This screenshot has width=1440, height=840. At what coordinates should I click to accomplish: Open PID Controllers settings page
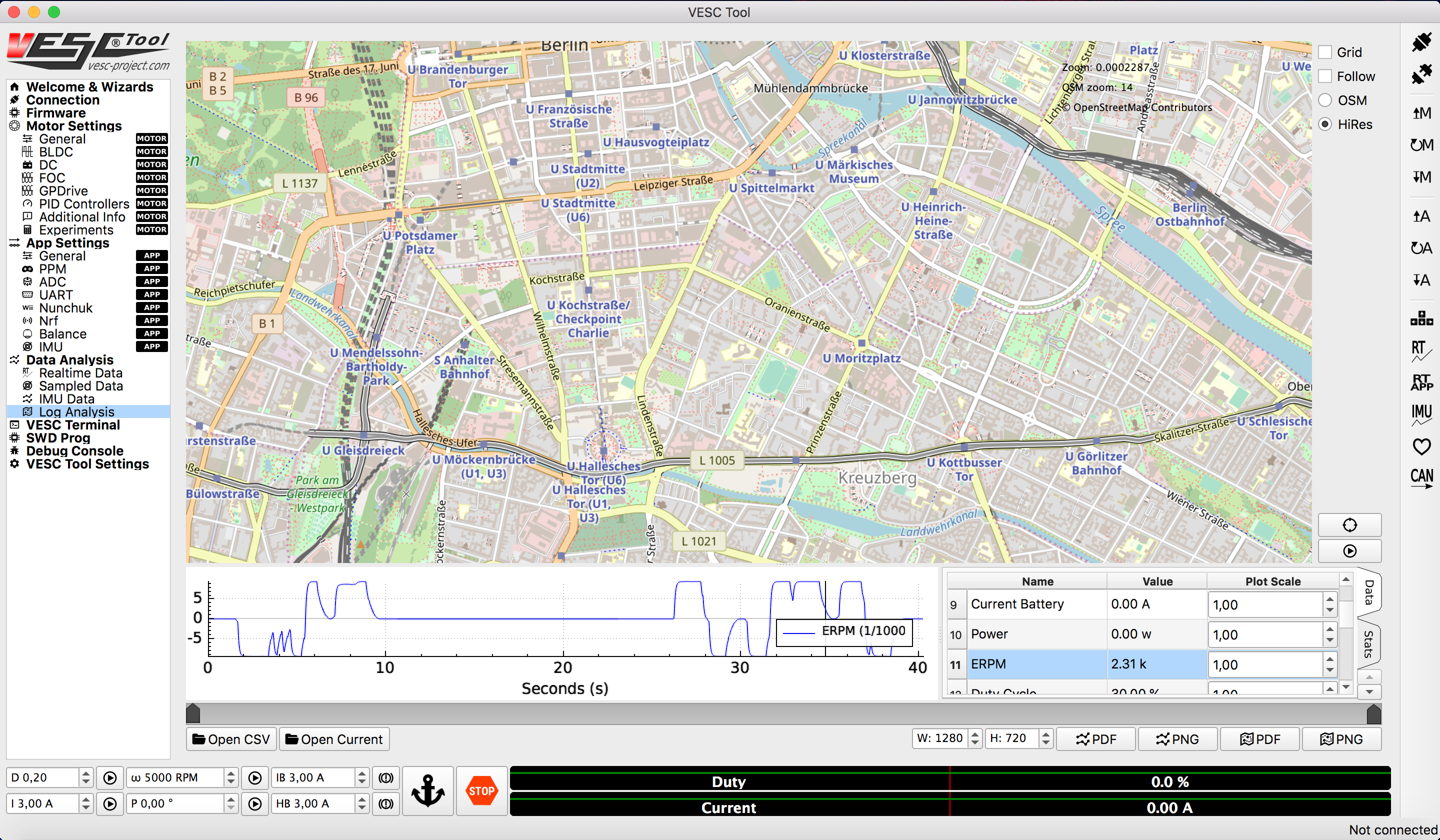[84, 204]
